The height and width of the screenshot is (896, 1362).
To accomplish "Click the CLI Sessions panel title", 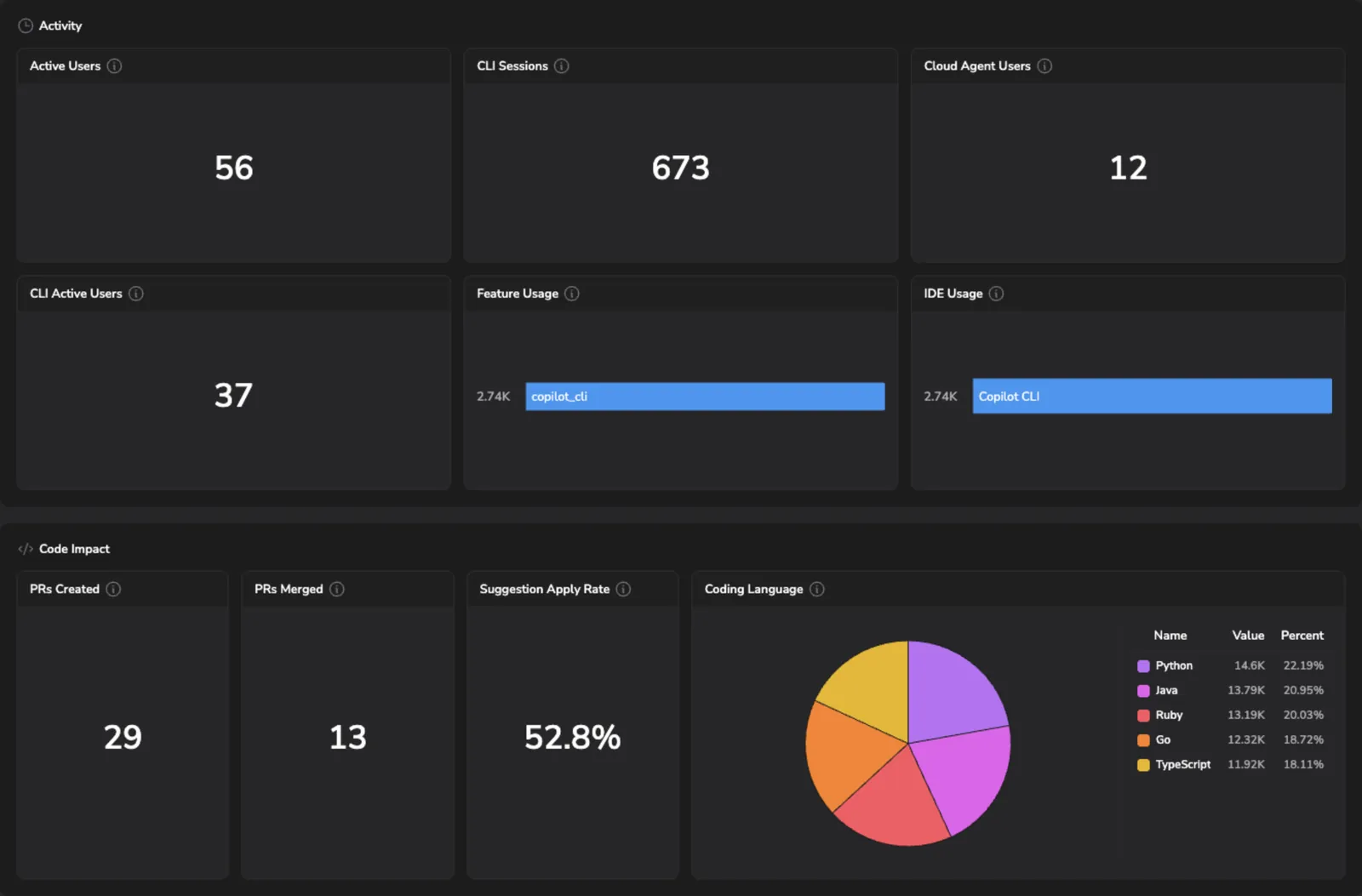I will [x=512, y=66].
